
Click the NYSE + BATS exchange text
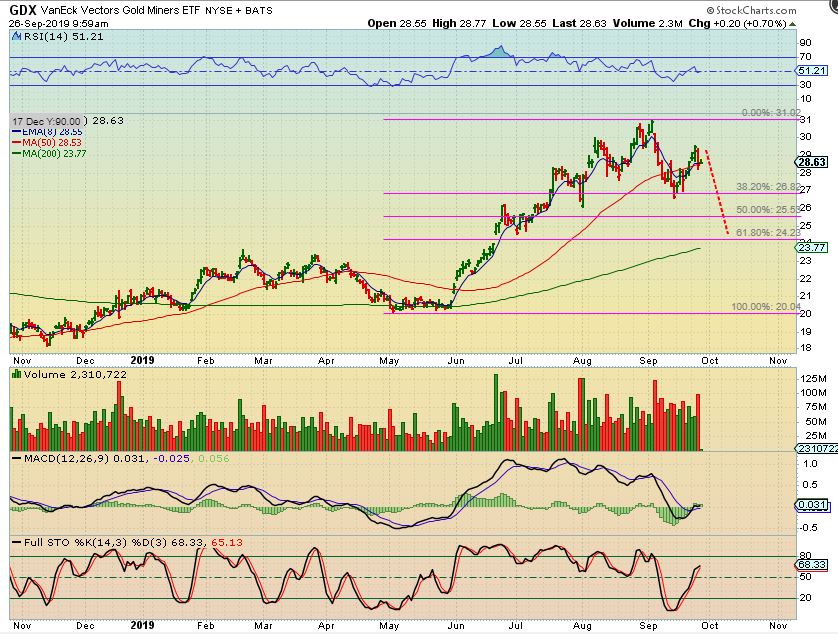pos(238,10)
